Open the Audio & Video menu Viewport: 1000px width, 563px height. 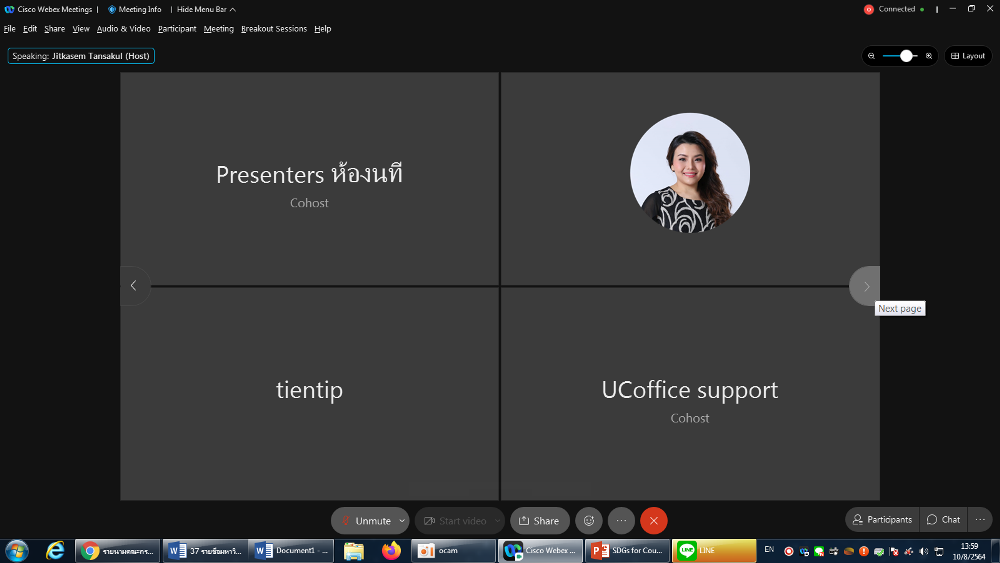coord(123,29)
